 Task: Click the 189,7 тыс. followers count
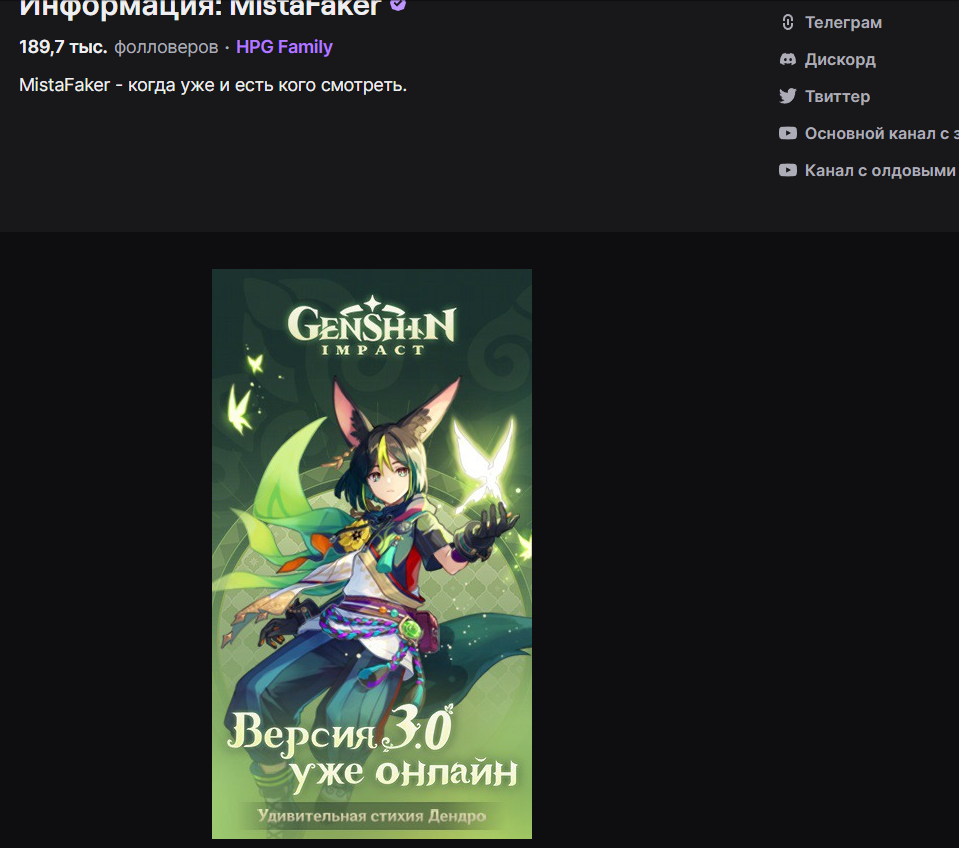pos(119,47)
